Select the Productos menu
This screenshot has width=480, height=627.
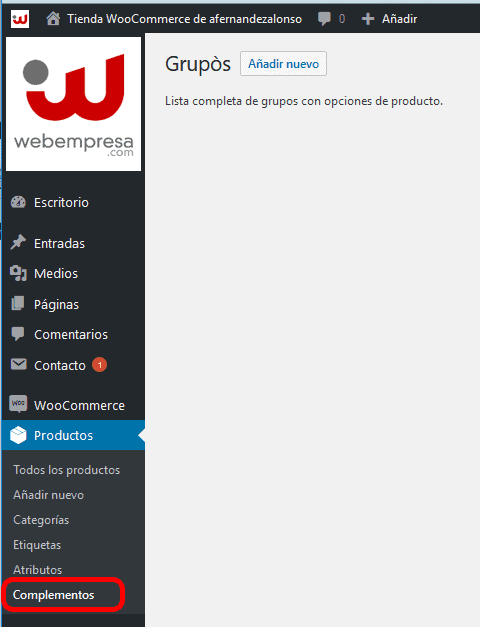point(73,435)
